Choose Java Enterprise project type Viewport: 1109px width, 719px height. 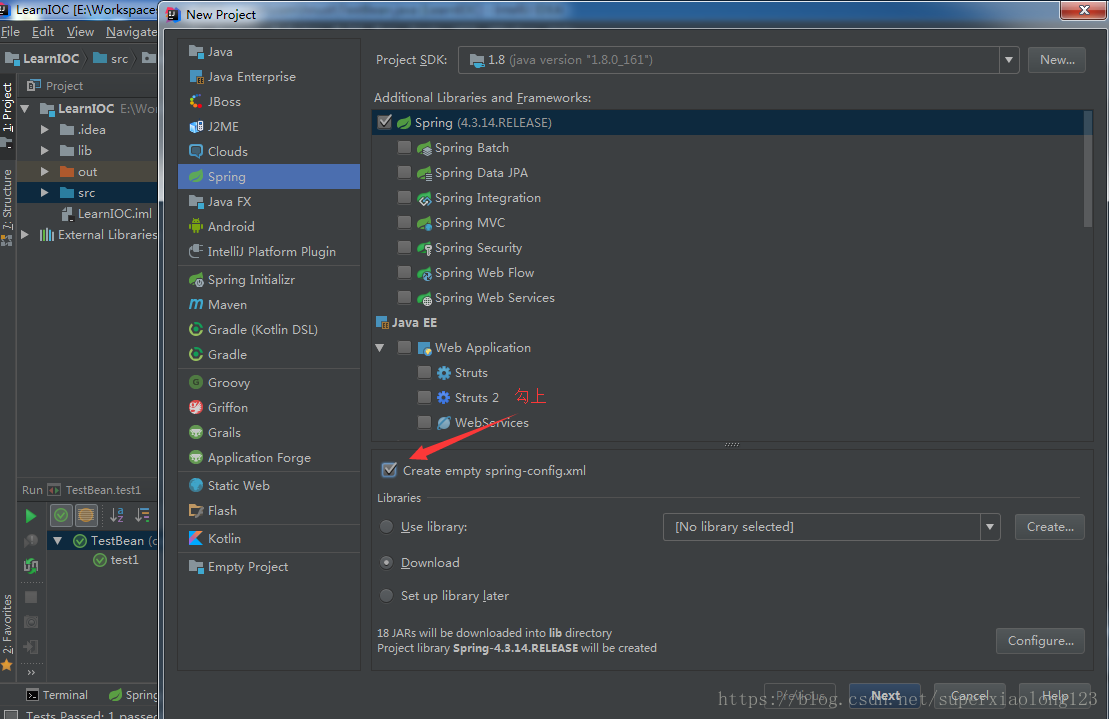(x=269, y=76)
